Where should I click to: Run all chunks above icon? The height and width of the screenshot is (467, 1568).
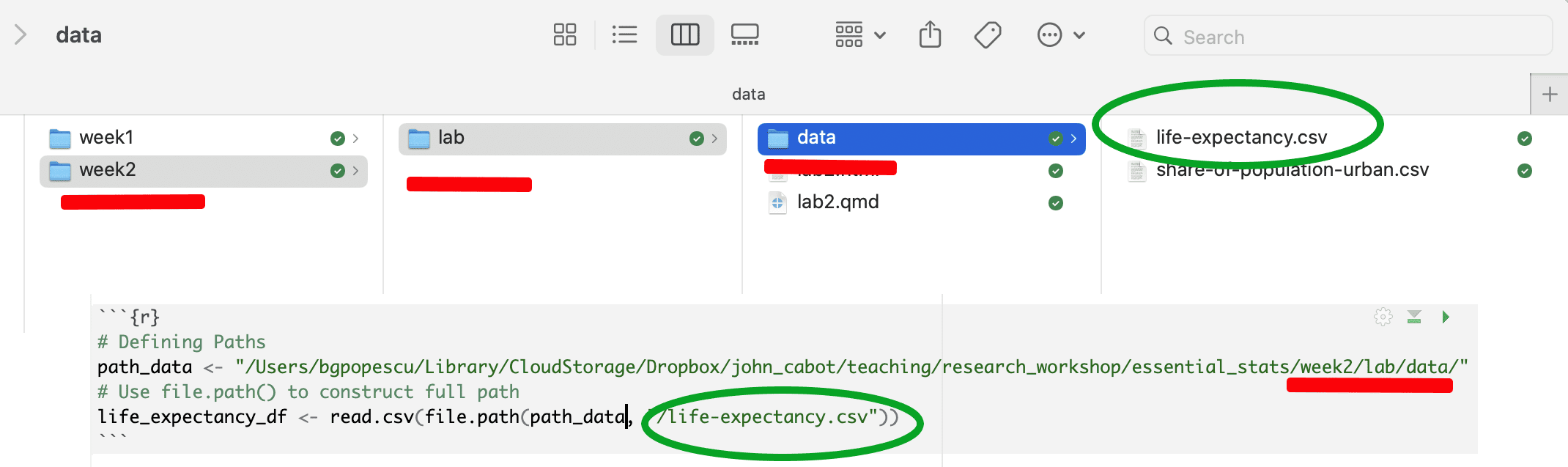(1414, 317)
